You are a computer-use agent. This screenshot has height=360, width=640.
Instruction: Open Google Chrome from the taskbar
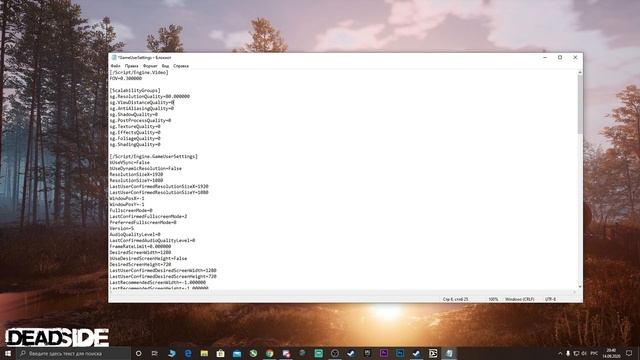pos(269,353)
